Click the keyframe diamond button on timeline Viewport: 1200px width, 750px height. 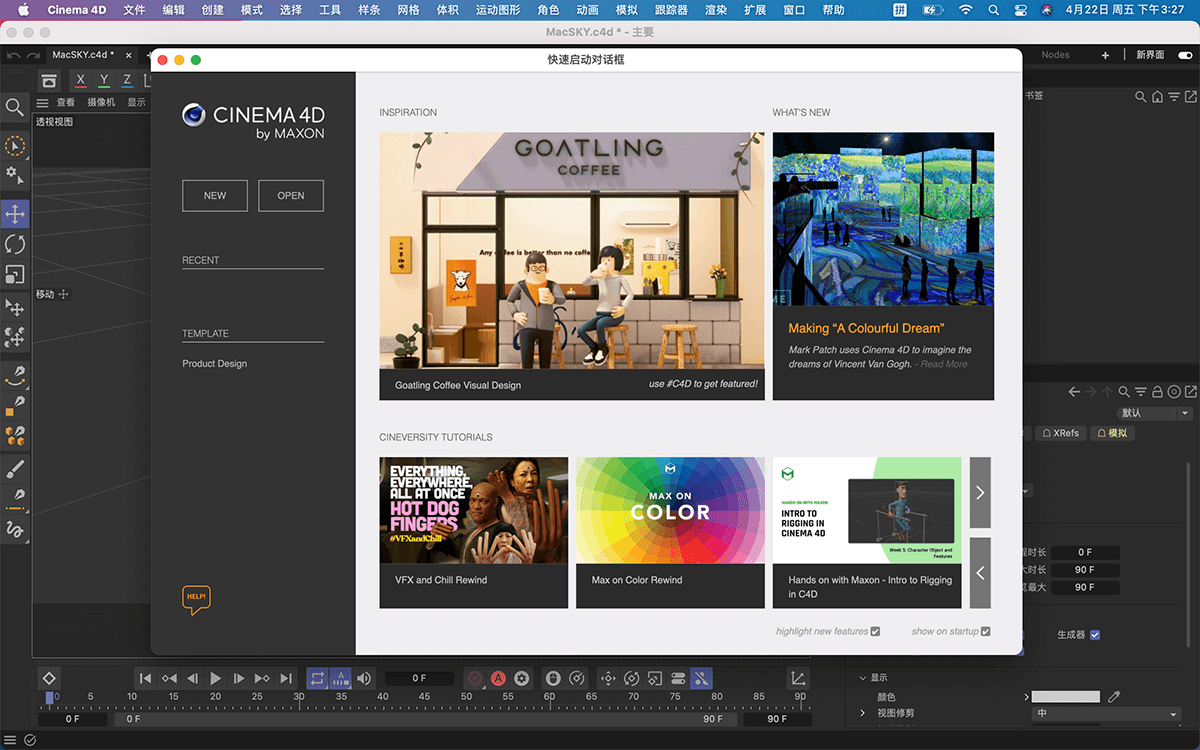[49, 678]
